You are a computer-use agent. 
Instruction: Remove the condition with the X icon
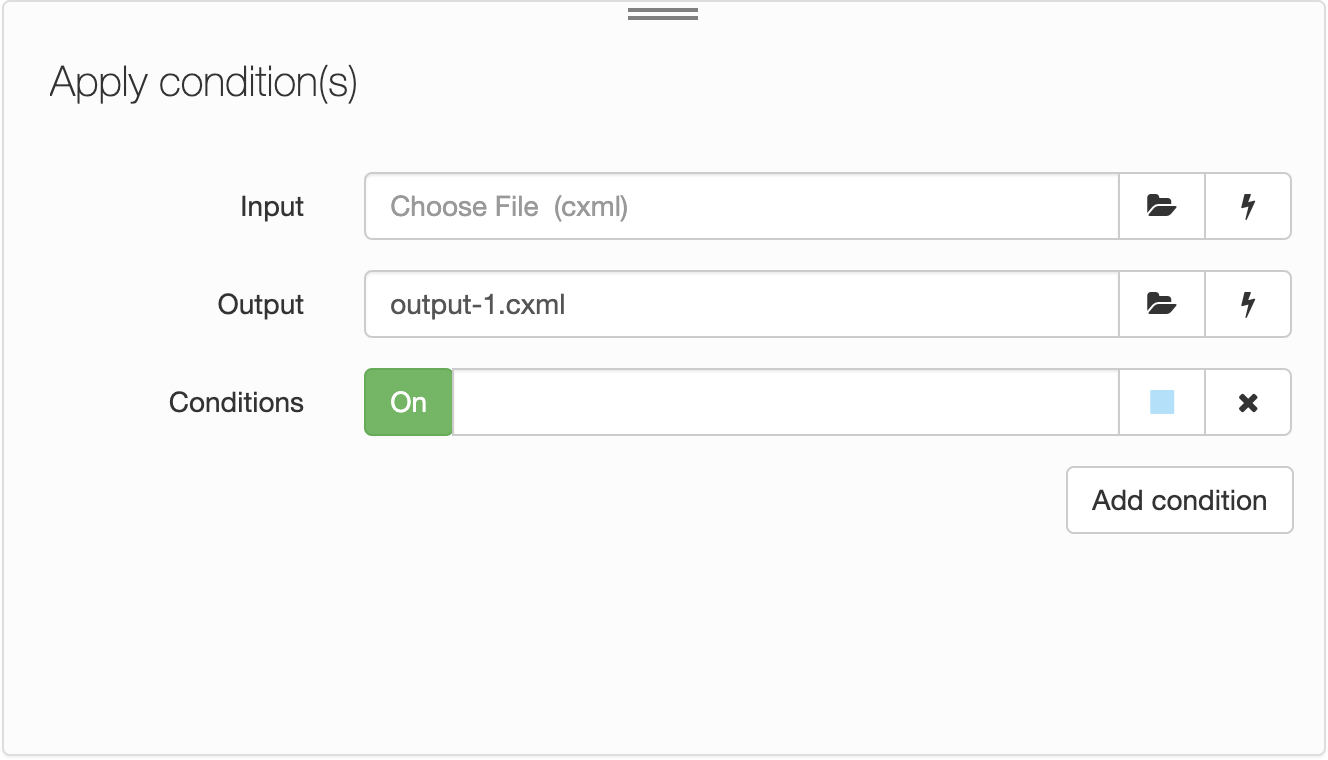coord(1248,402)
